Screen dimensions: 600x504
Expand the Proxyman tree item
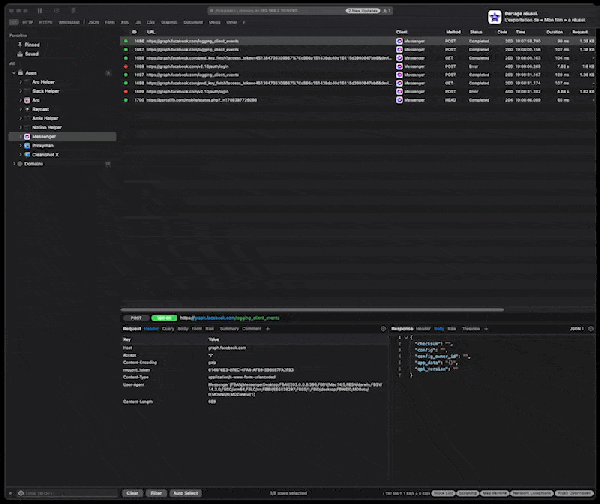(x=21, y=146)
